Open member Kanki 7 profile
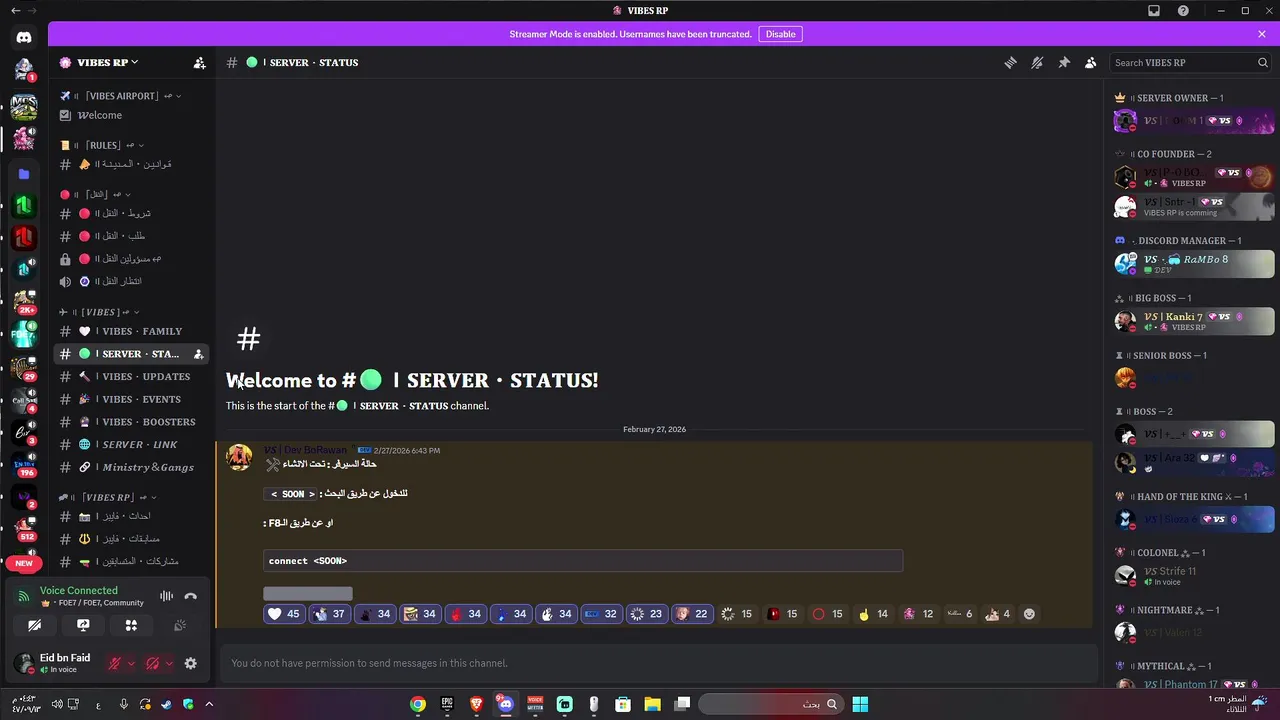 (x=1194, y=321)
